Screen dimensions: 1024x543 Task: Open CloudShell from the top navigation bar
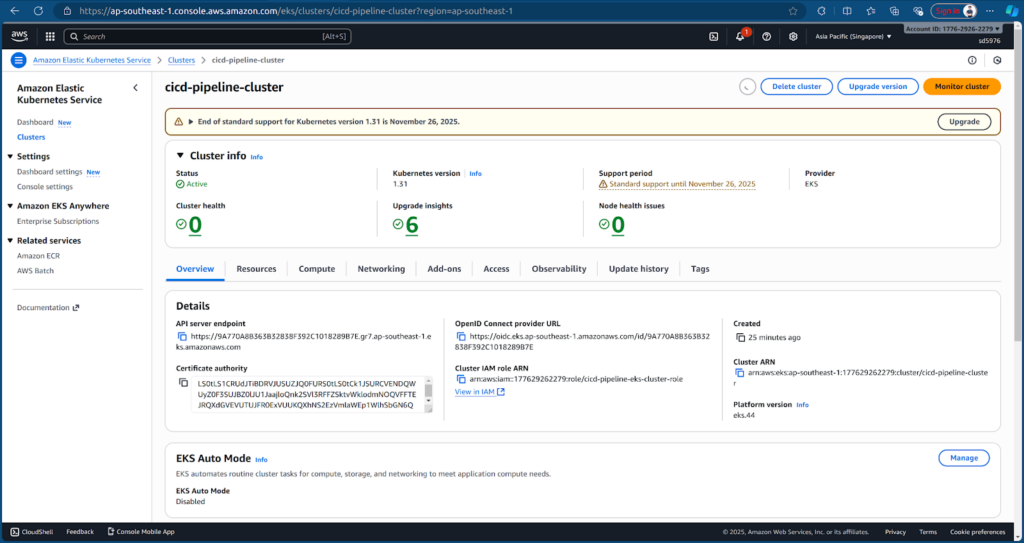click(713, 36)
